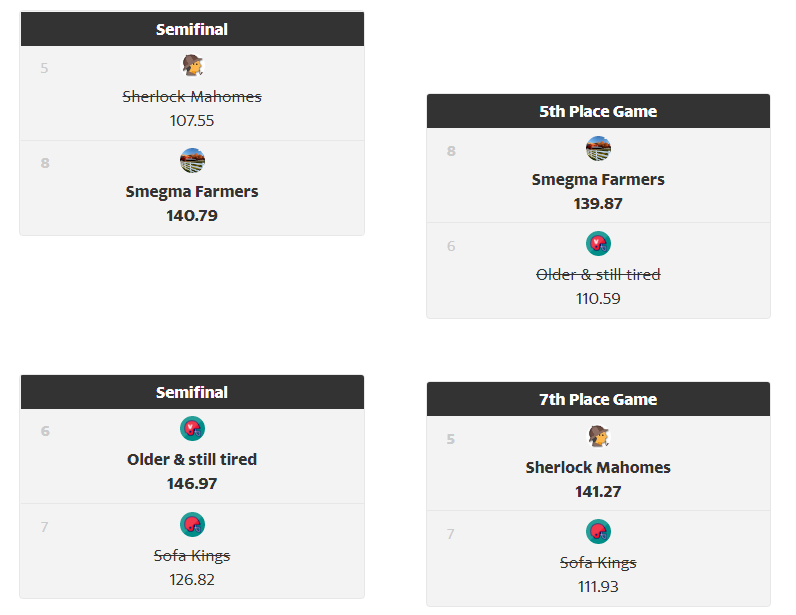The image size is (796, 615).
Task: Click Sofa Kings helmet avatar in bottom Semifinal
Action: click(x=192, y=524)
